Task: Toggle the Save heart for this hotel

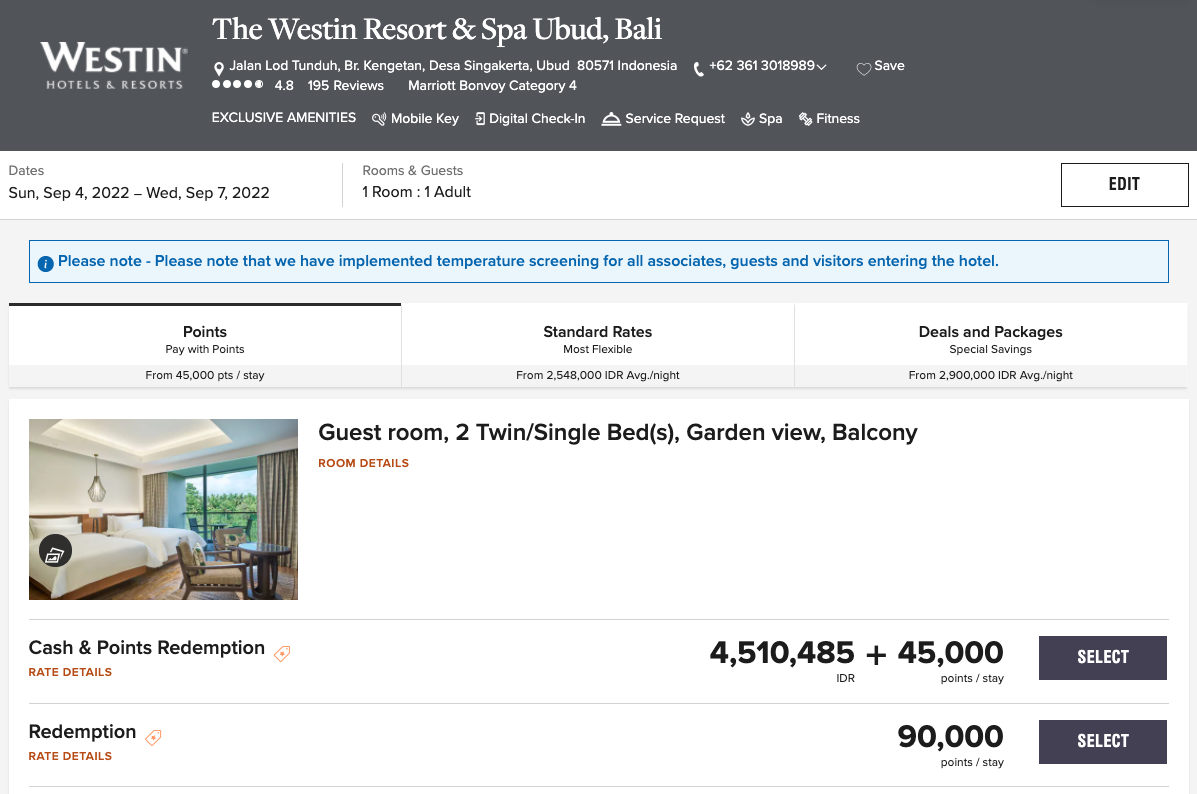Action: [x=863, y=66]
